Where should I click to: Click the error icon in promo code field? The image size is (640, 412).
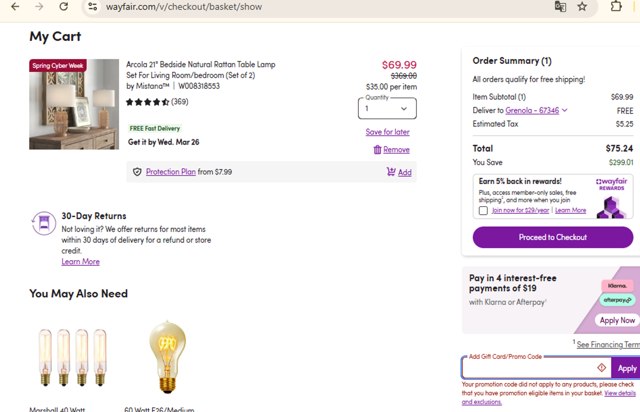[601, 367]
